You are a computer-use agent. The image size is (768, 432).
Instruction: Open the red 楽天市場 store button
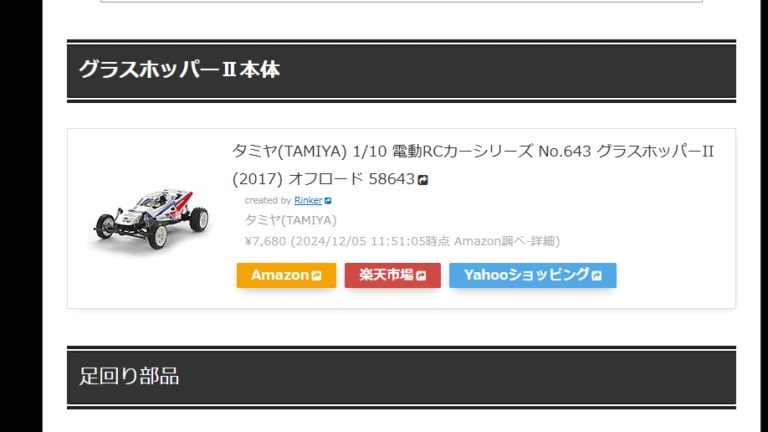tap(393, 275)
